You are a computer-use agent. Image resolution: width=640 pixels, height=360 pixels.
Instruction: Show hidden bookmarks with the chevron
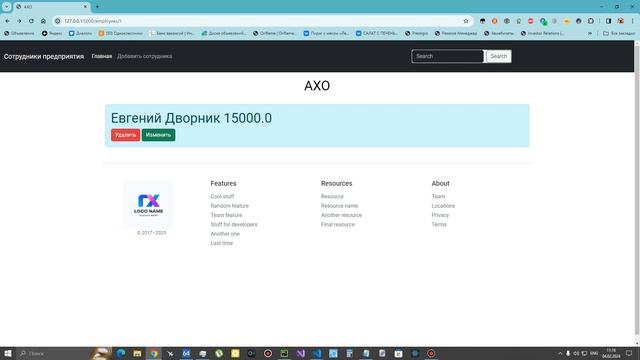[590, 33]
